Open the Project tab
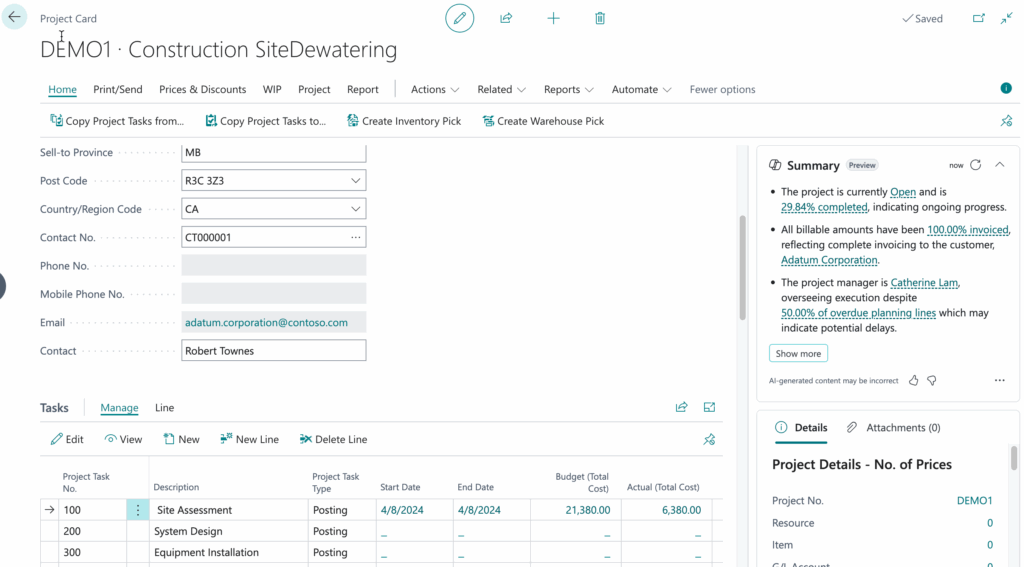The height and width of the screenshot is (567, 1024). pyautogui.click(x=314, y=89)
